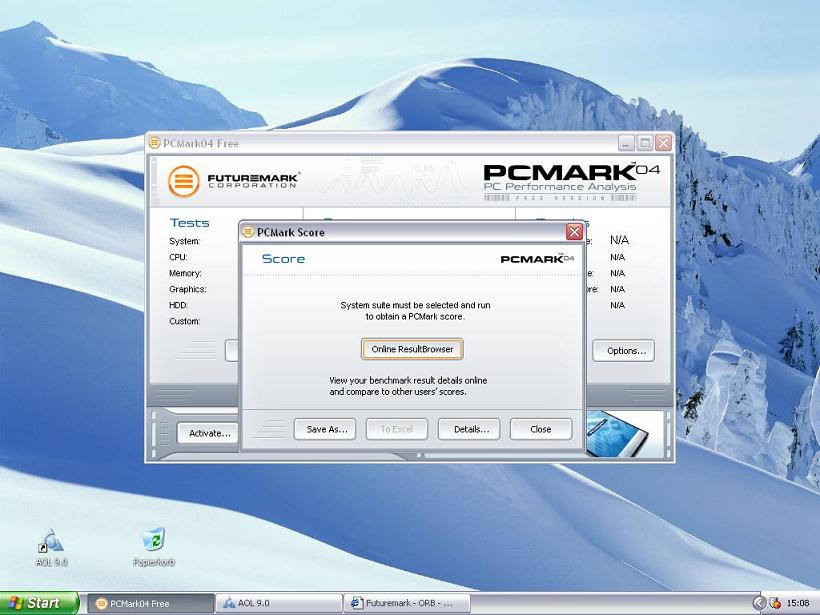Viewport: 820px width, 615px height.
Task: Click the 'Memory:' test label
Action: tap(185, 273)
